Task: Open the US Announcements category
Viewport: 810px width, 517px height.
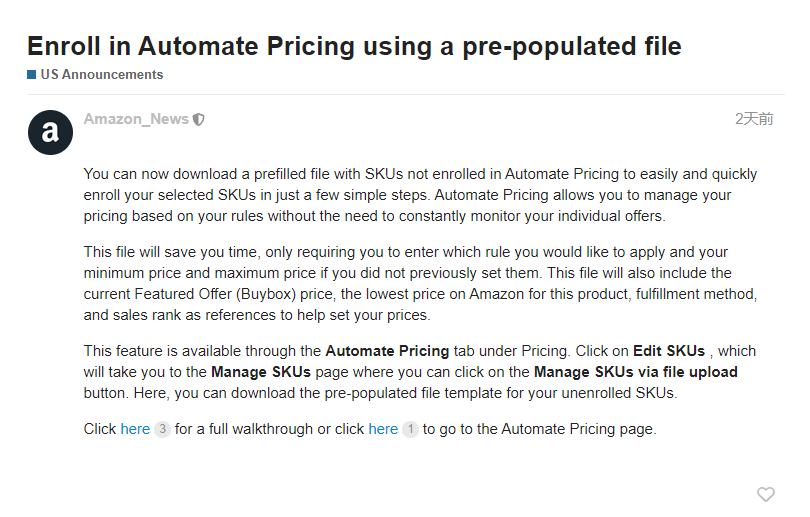Action: tap(101, 75)
